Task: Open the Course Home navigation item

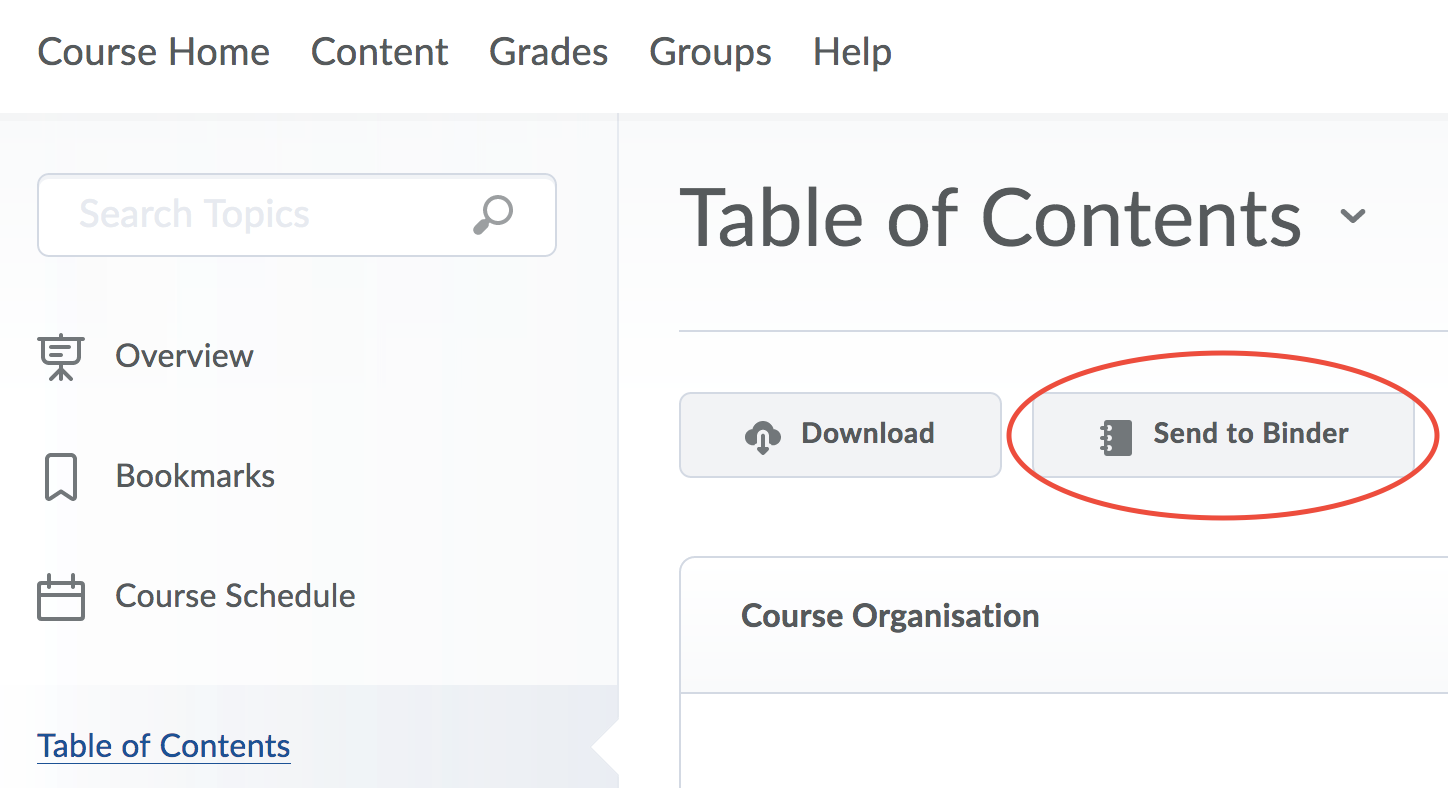Action: [153, 52]
